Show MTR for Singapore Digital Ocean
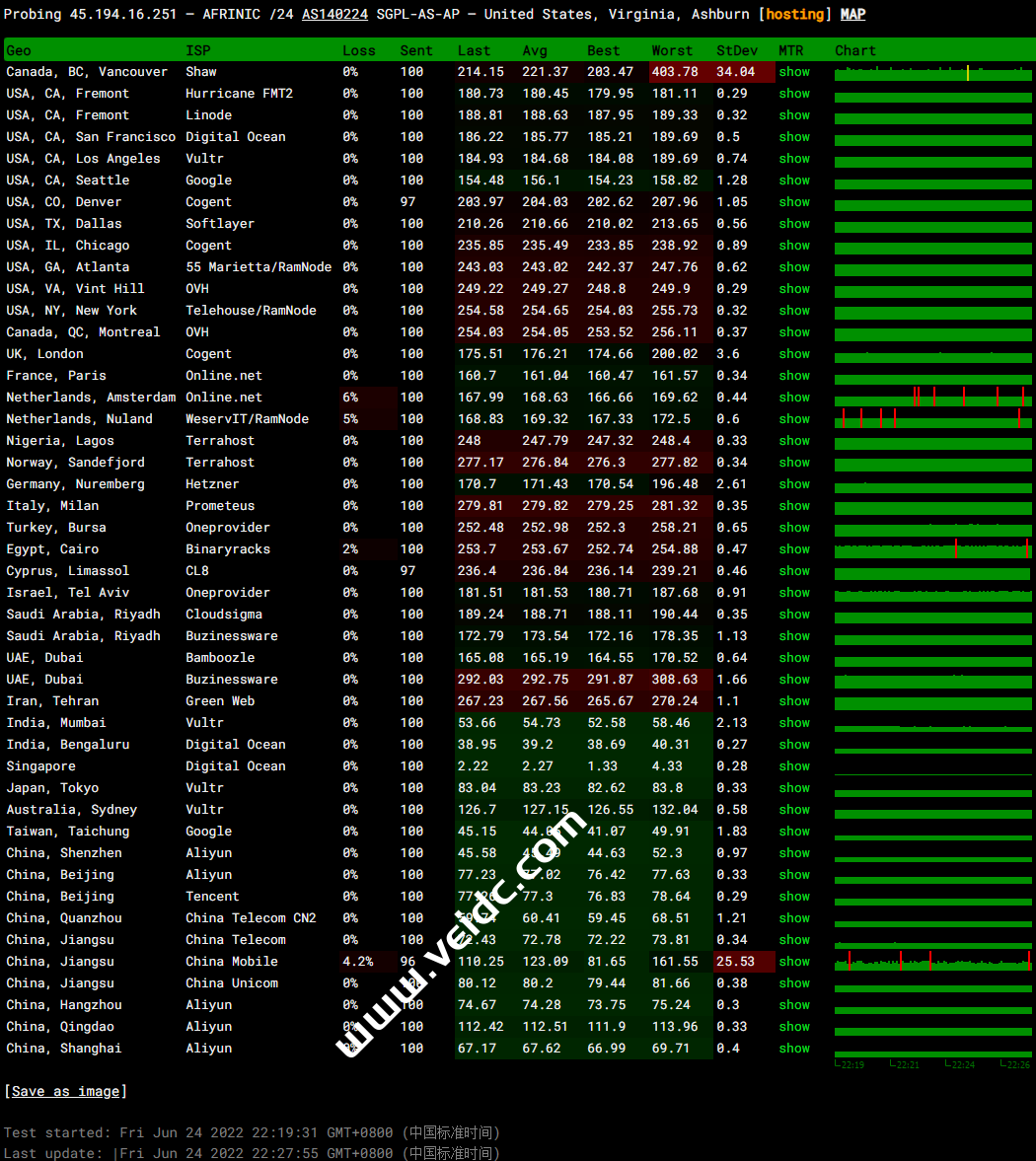The width and height of the screenshot is (1036, 1161). (x=794, y=766)
